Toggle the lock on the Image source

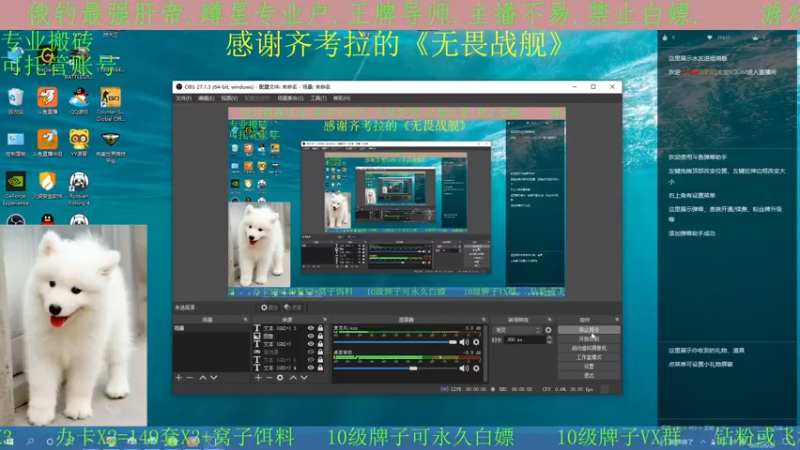point(320,336)
